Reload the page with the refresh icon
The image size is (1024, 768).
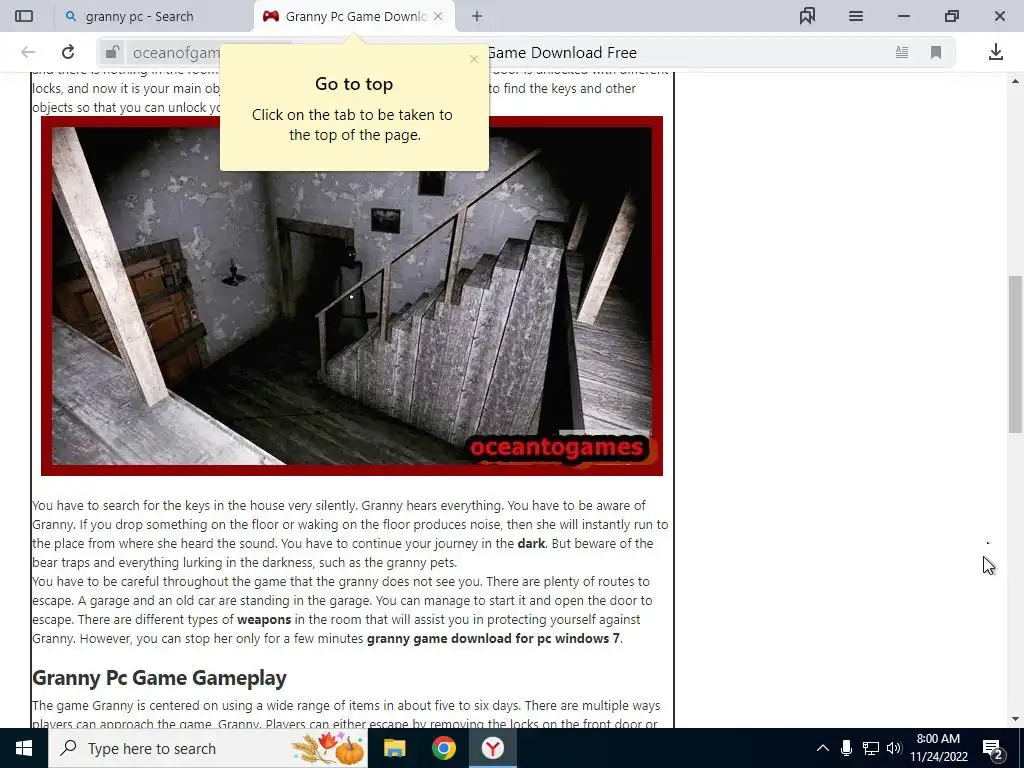(68, 52)
